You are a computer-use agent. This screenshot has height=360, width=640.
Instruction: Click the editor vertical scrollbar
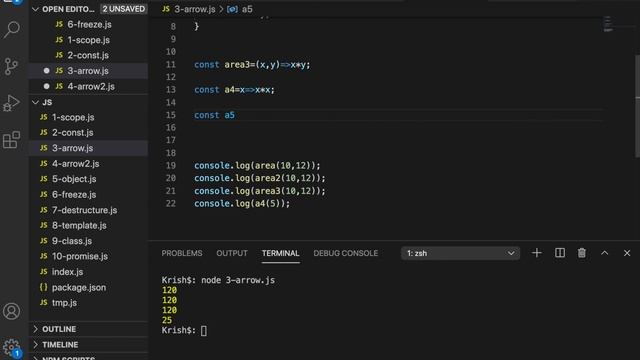click(637, 106)
